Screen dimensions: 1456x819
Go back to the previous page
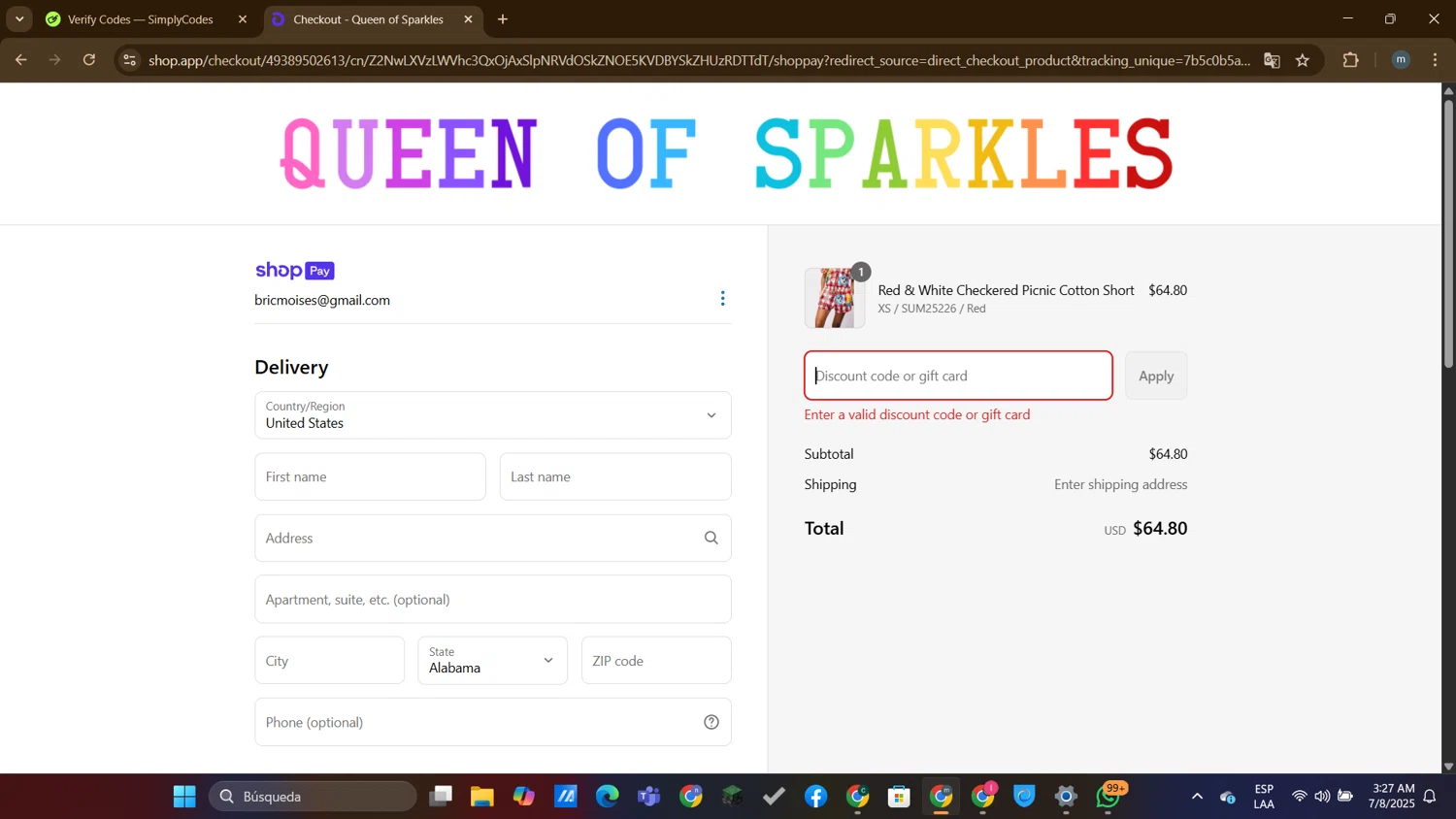point(21,60)
